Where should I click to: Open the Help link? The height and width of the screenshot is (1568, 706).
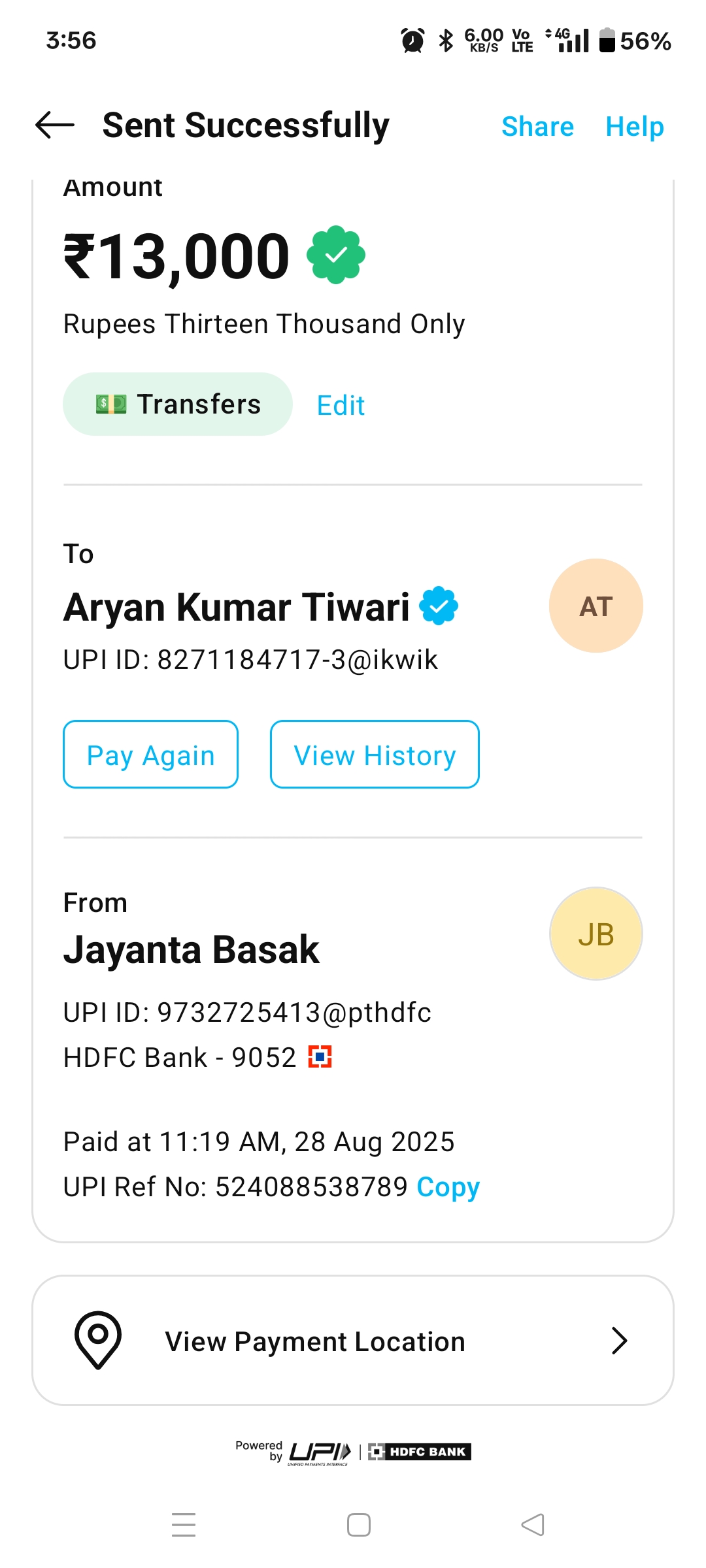634,126
